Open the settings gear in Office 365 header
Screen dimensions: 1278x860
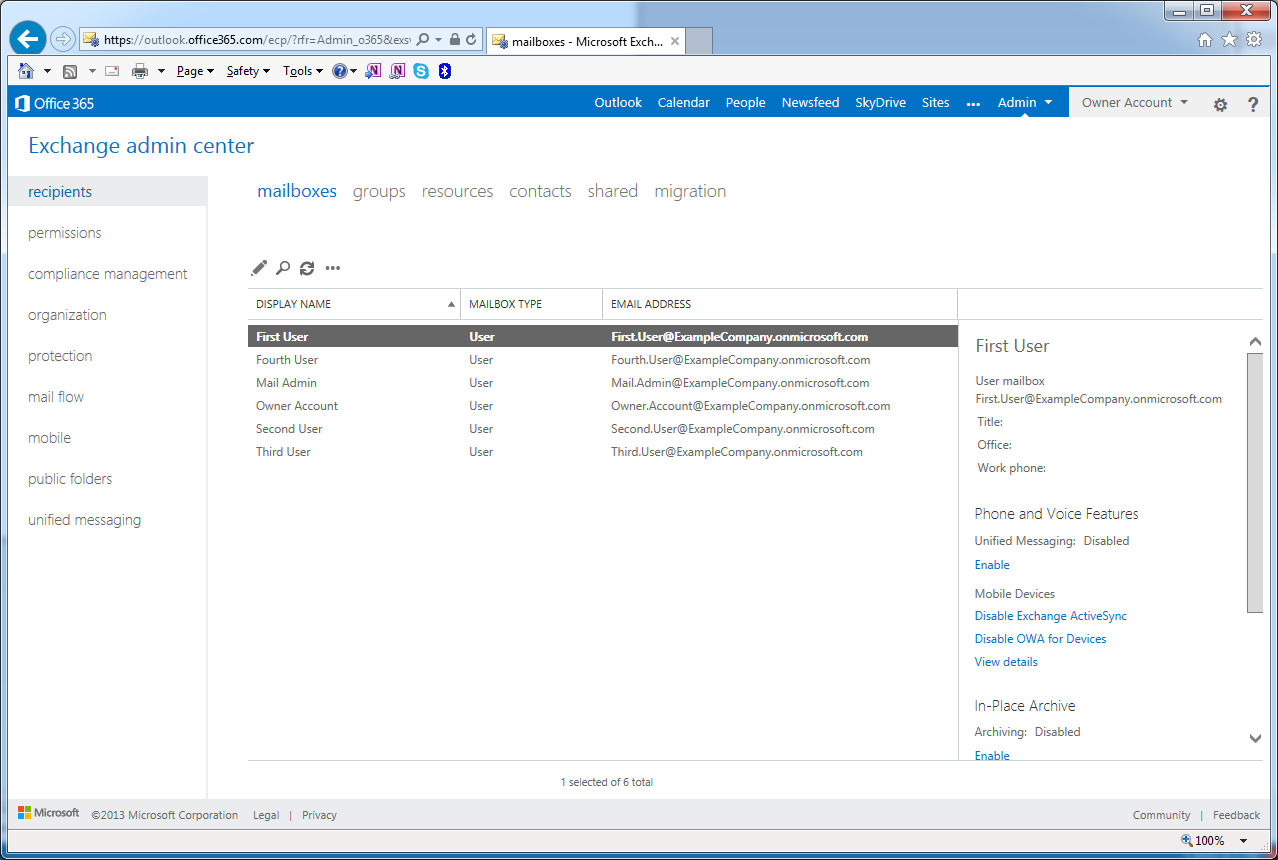pos(1220,104)
